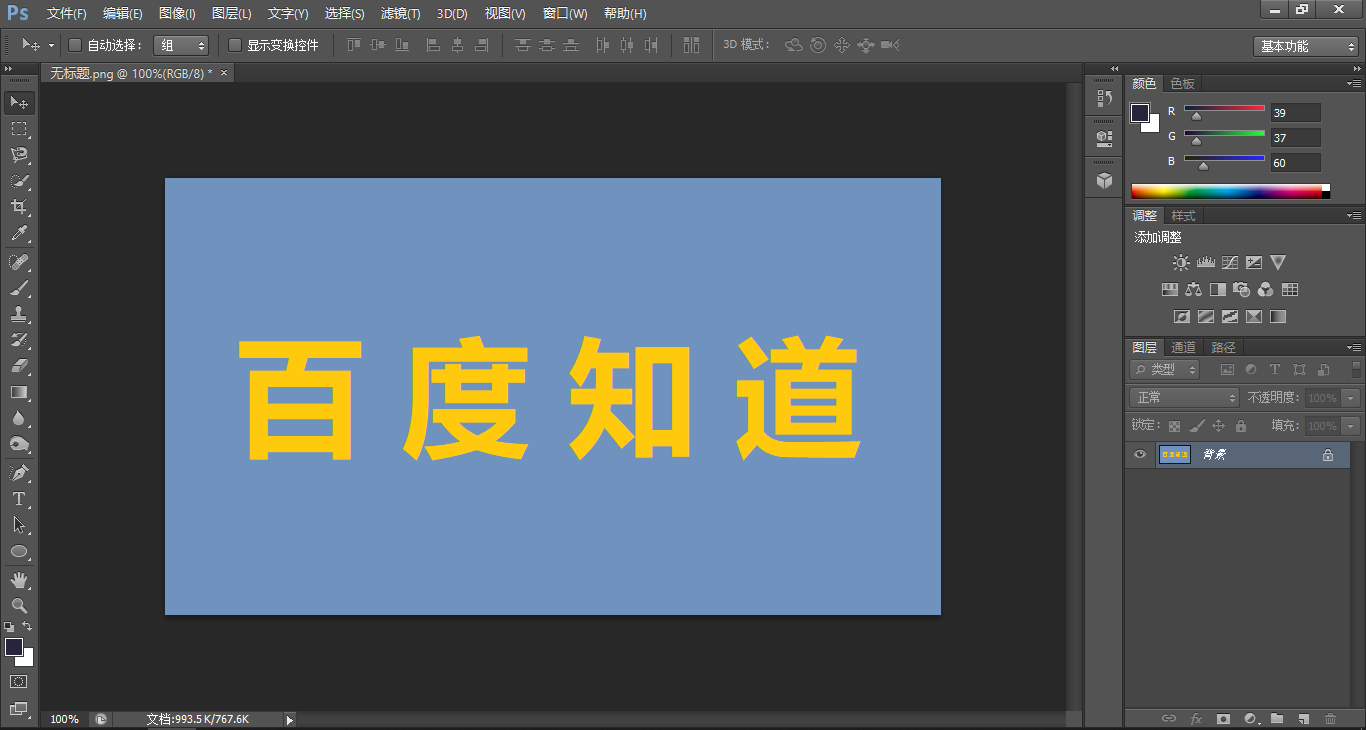Toggle lock position icon
This screenshot has width=1366, height=730.
[x=1218, y=426]
